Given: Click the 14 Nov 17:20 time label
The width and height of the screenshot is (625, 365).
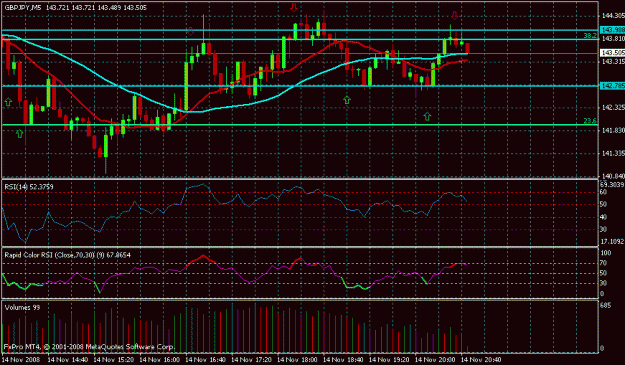Looking at the screenshot, I should pos(252,360).
